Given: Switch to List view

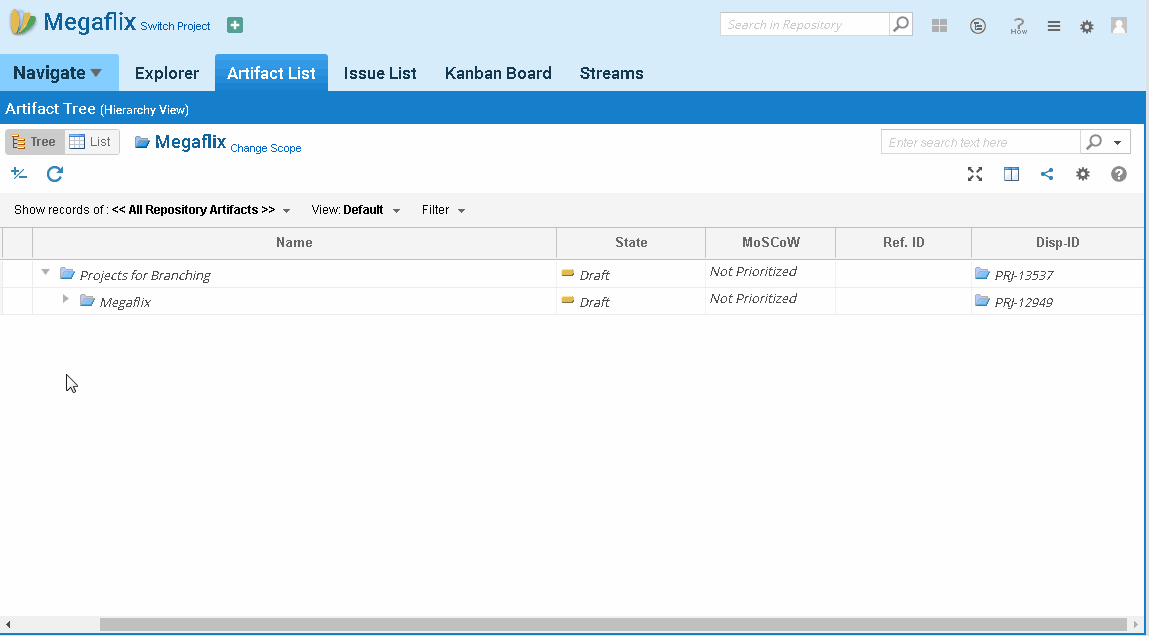Looking at the screenshot, I should coord(92,142).
